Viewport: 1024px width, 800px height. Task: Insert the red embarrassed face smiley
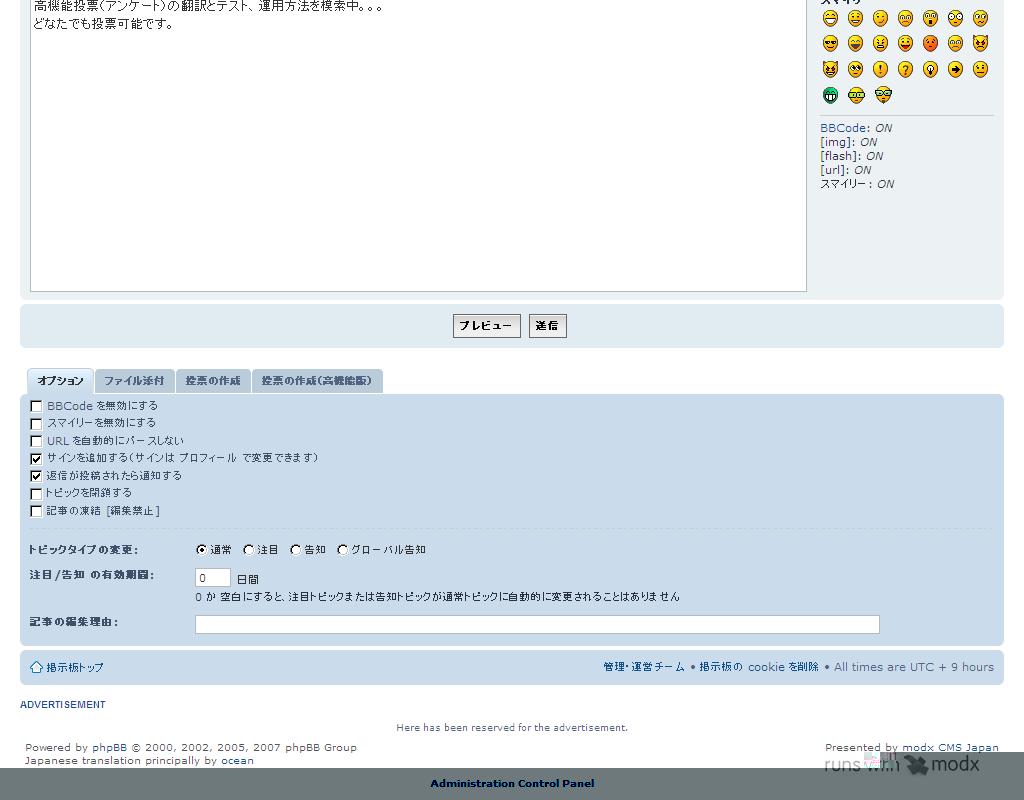(930, 43)
